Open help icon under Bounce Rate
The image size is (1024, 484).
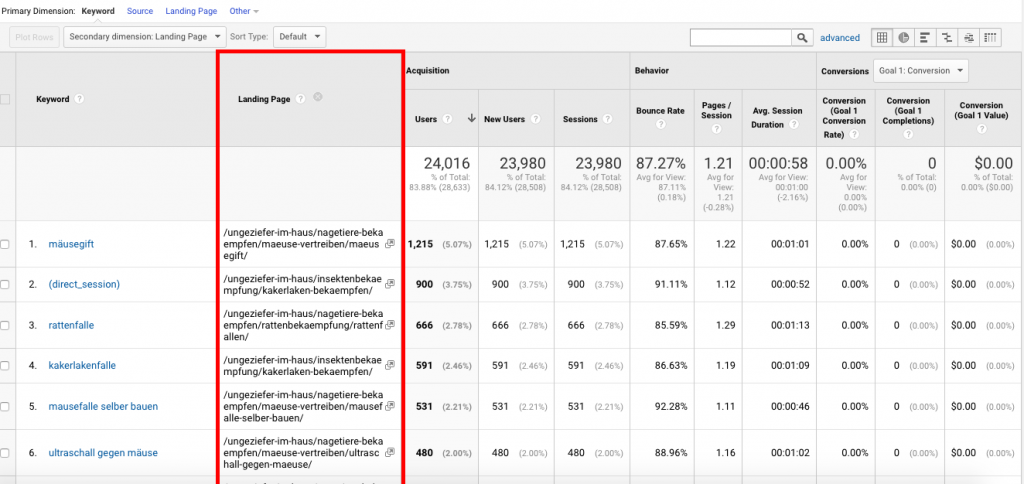pos(660,124)
